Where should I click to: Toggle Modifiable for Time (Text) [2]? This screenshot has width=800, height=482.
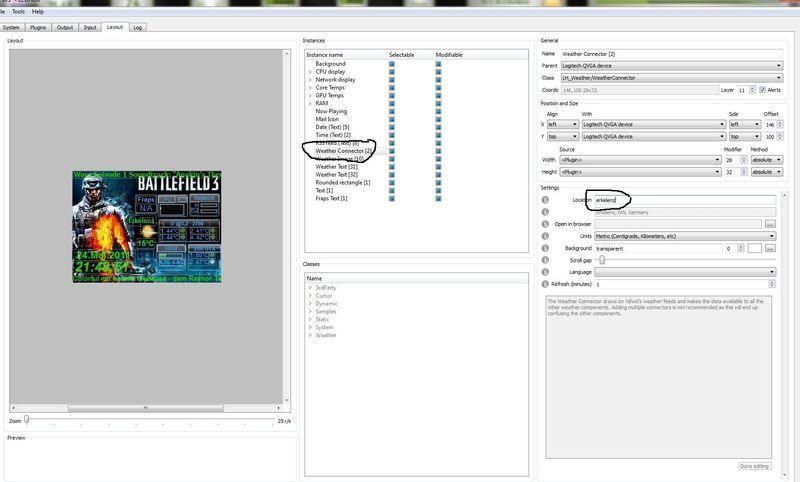438,135
